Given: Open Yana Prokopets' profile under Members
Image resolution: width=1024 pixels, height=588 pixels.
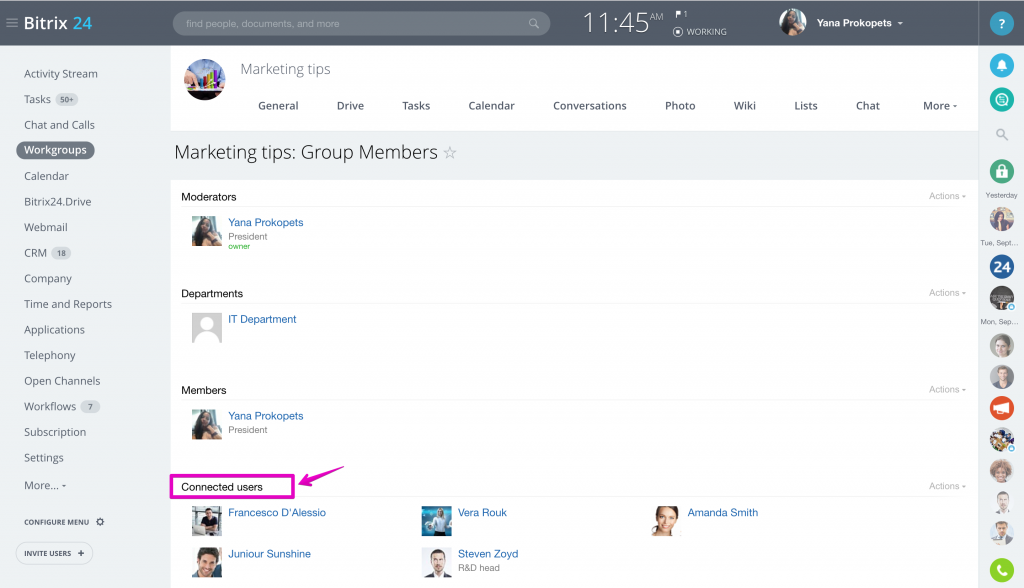Looking at the screenshot, I should [x=266, y=416].
